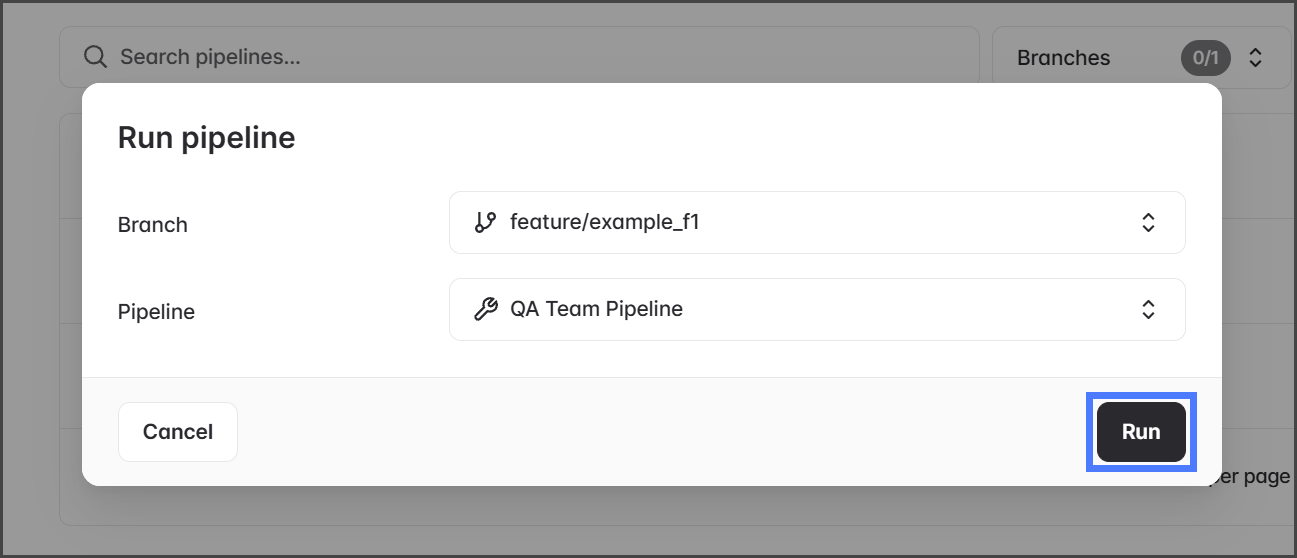The height and width of the screenshot is (558, 1297).
Task: Click the feature/example_f1 branch name text
Action: tap(604, 222)
